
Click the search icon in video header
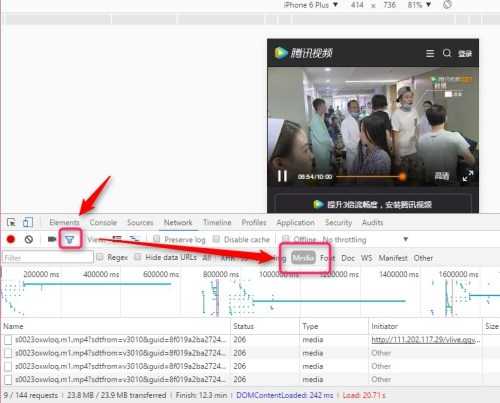point(447,53)
